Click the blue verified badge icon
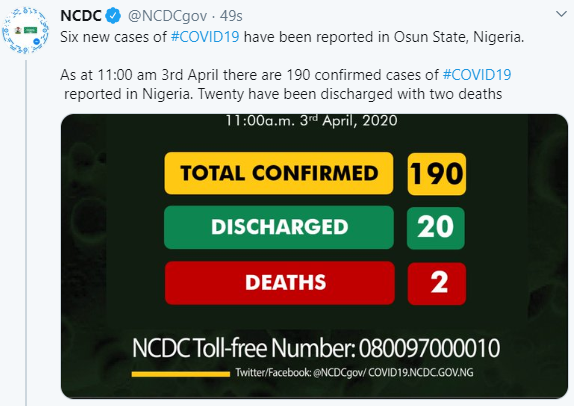 [113, 16]
